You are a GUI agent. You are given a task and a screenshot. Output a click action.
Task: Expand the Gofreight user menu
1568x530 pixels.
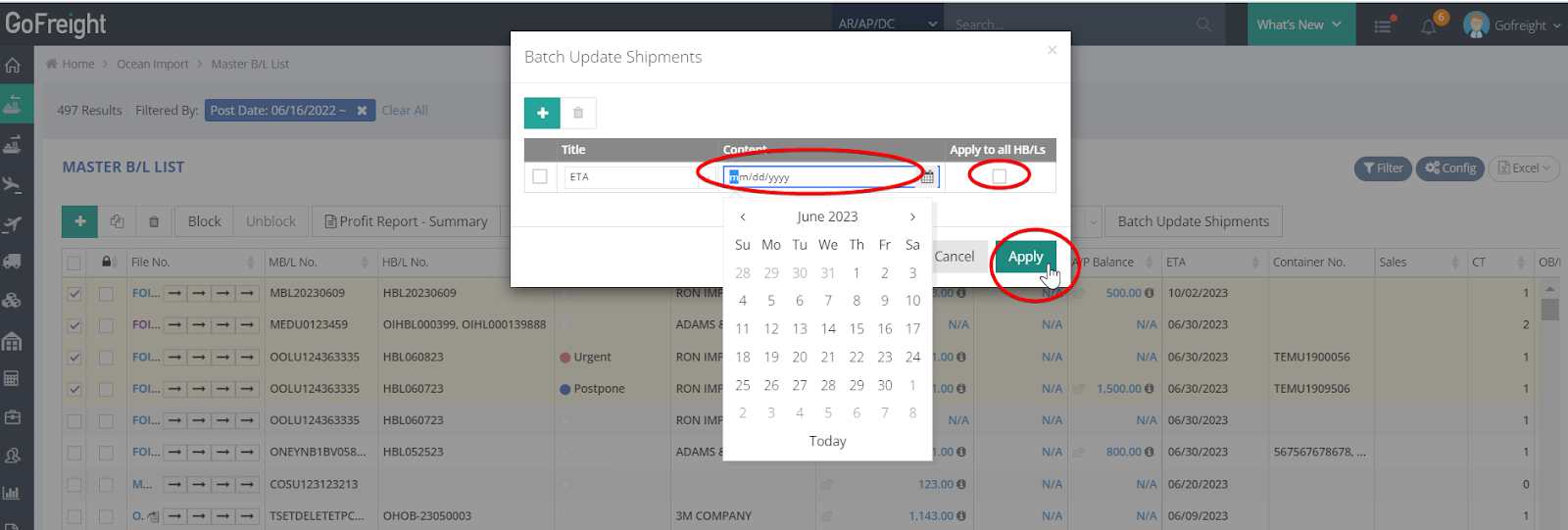(1512, 25)
